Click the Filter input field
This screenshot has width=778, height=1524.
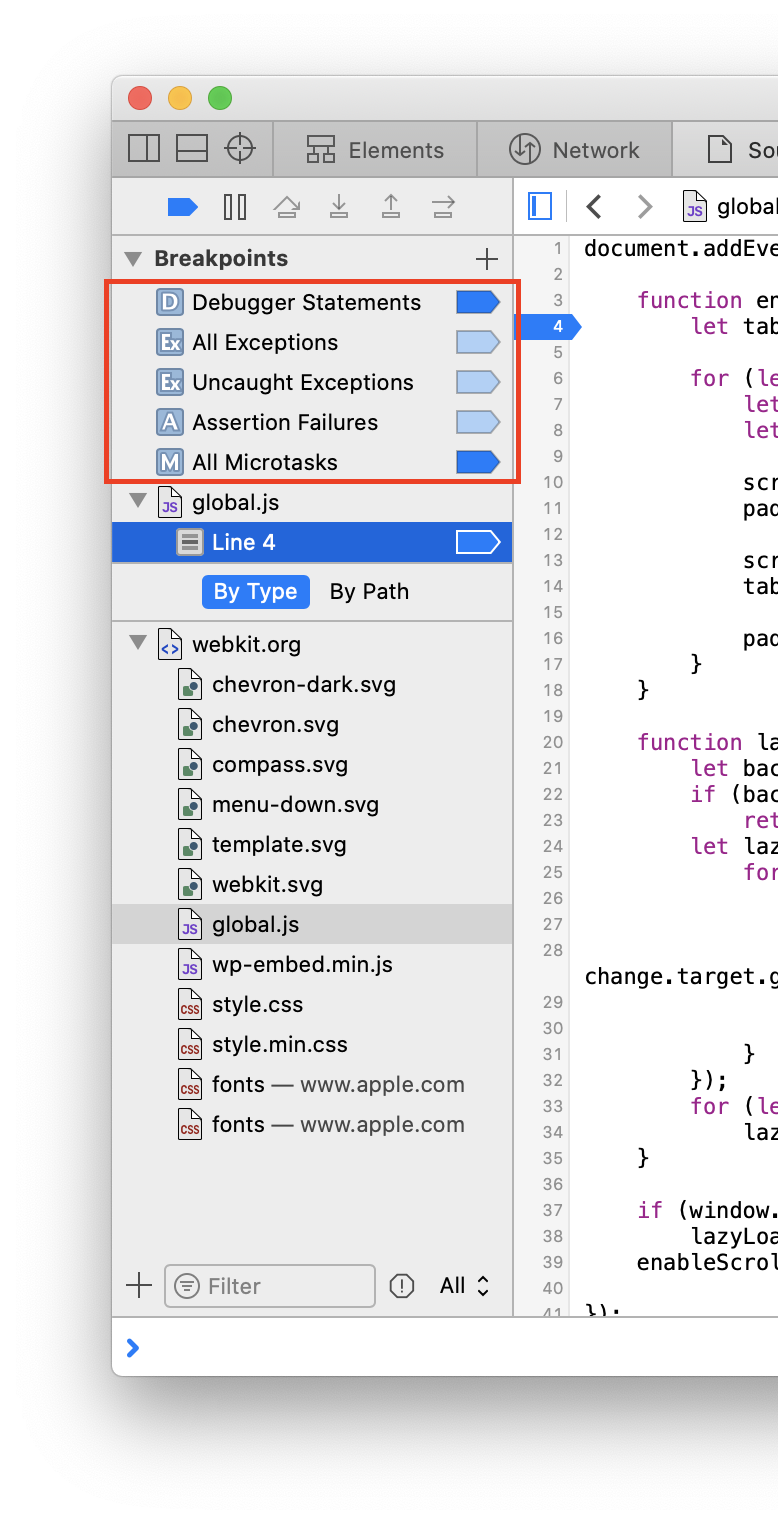[280, 1286]
